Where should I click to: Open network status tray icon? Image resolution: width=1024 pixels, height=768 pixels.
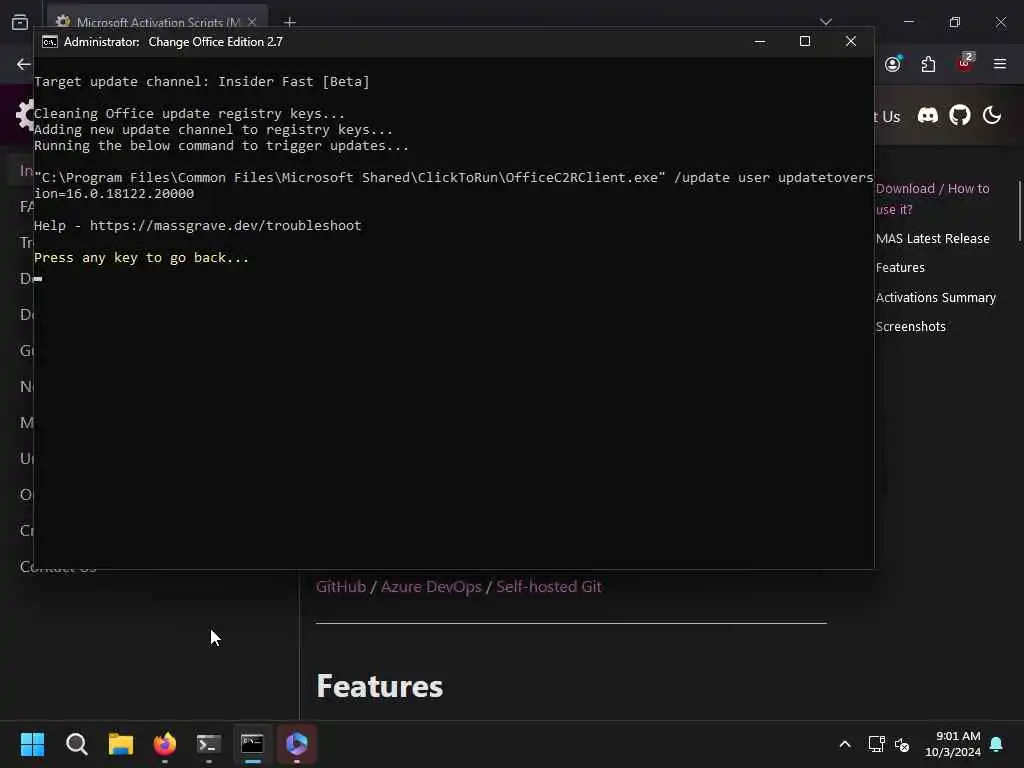tap(876, 744)
